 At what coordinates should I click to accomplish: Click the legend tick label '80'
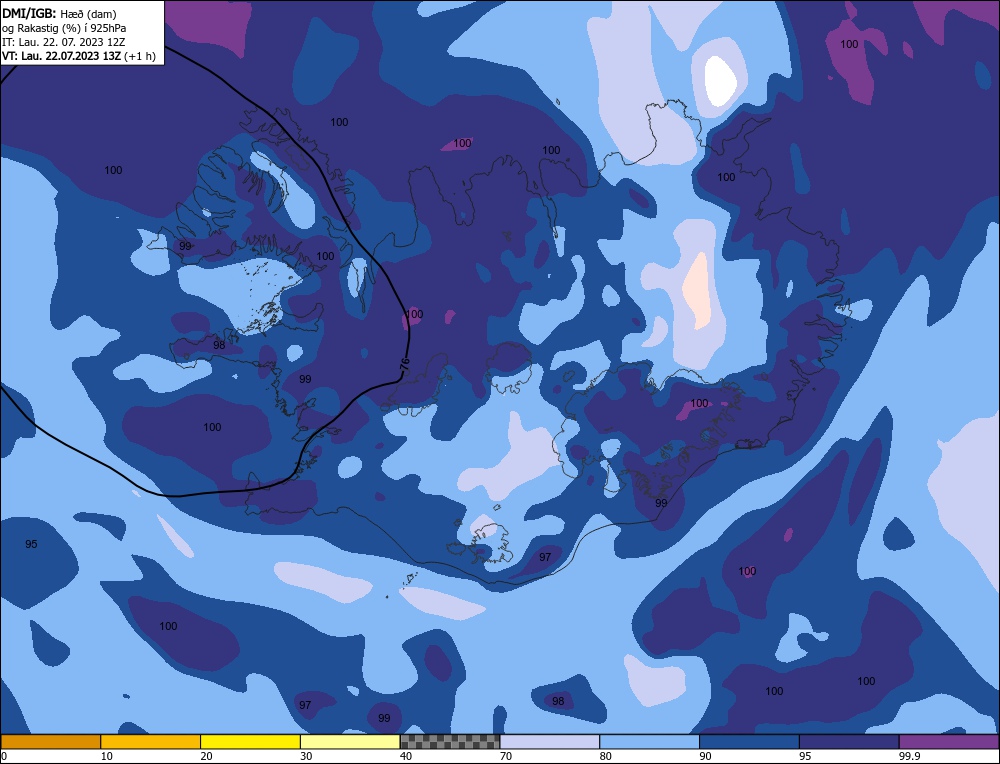605,756
